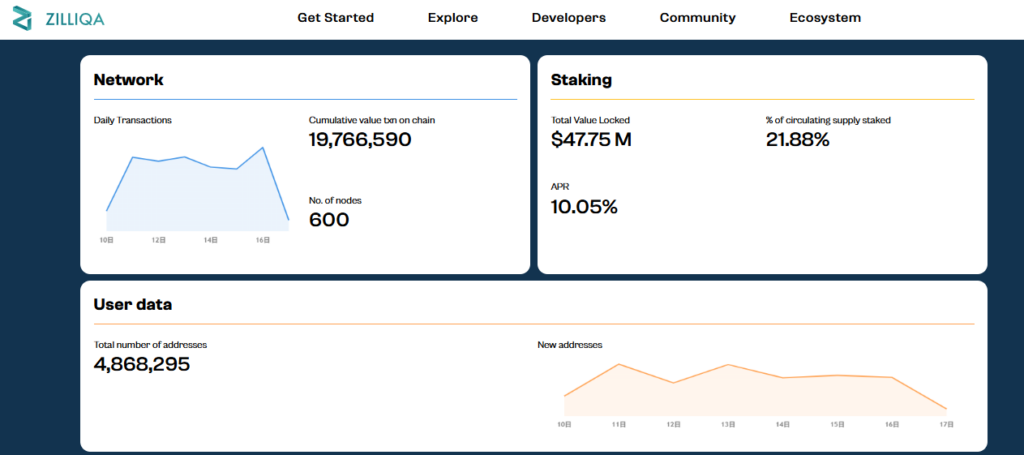Click the Staking card heading

click(581, 80)
